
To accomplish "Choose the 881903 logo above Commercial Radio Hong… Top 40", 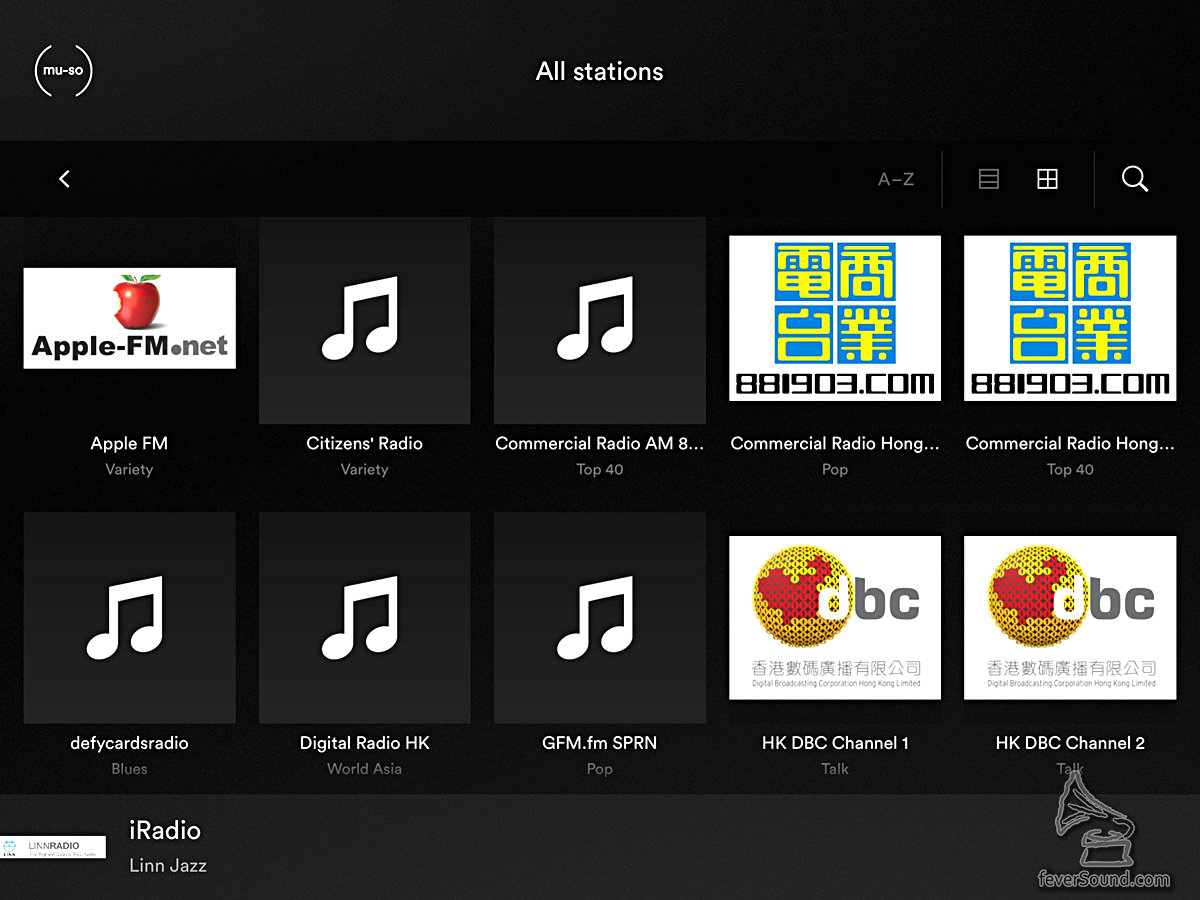I will 1070,318.
